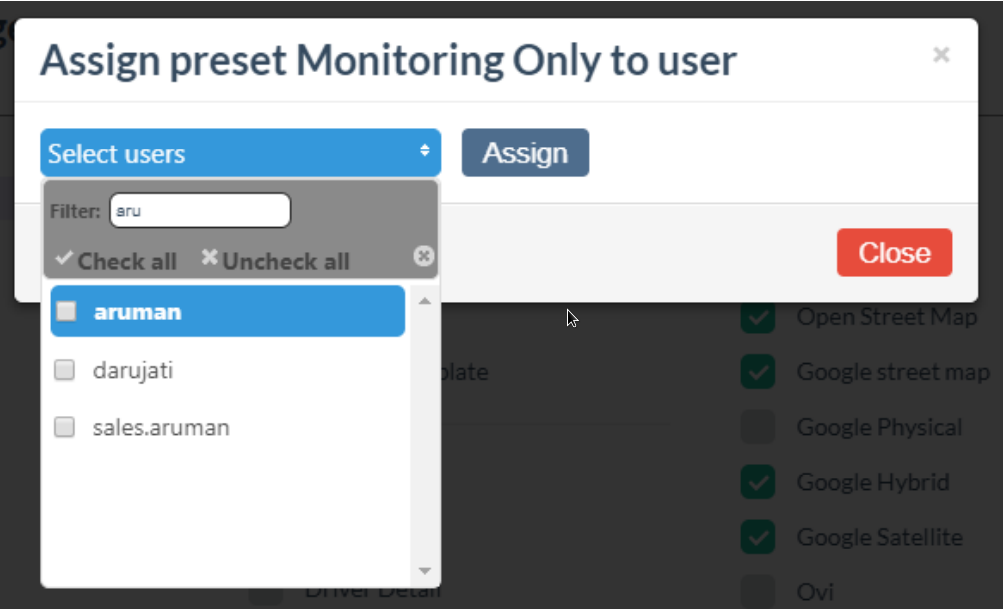Toggle the Google Satellite checkbox
This screenshot has width=1003, height=609.
click(x=759, y=538)
